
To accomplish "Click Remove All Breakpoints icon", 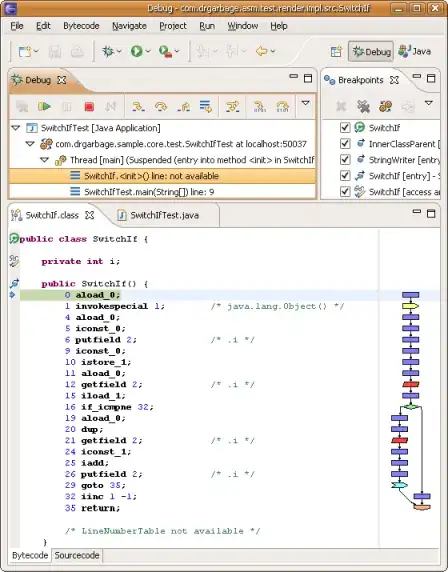I will (363, 107).
